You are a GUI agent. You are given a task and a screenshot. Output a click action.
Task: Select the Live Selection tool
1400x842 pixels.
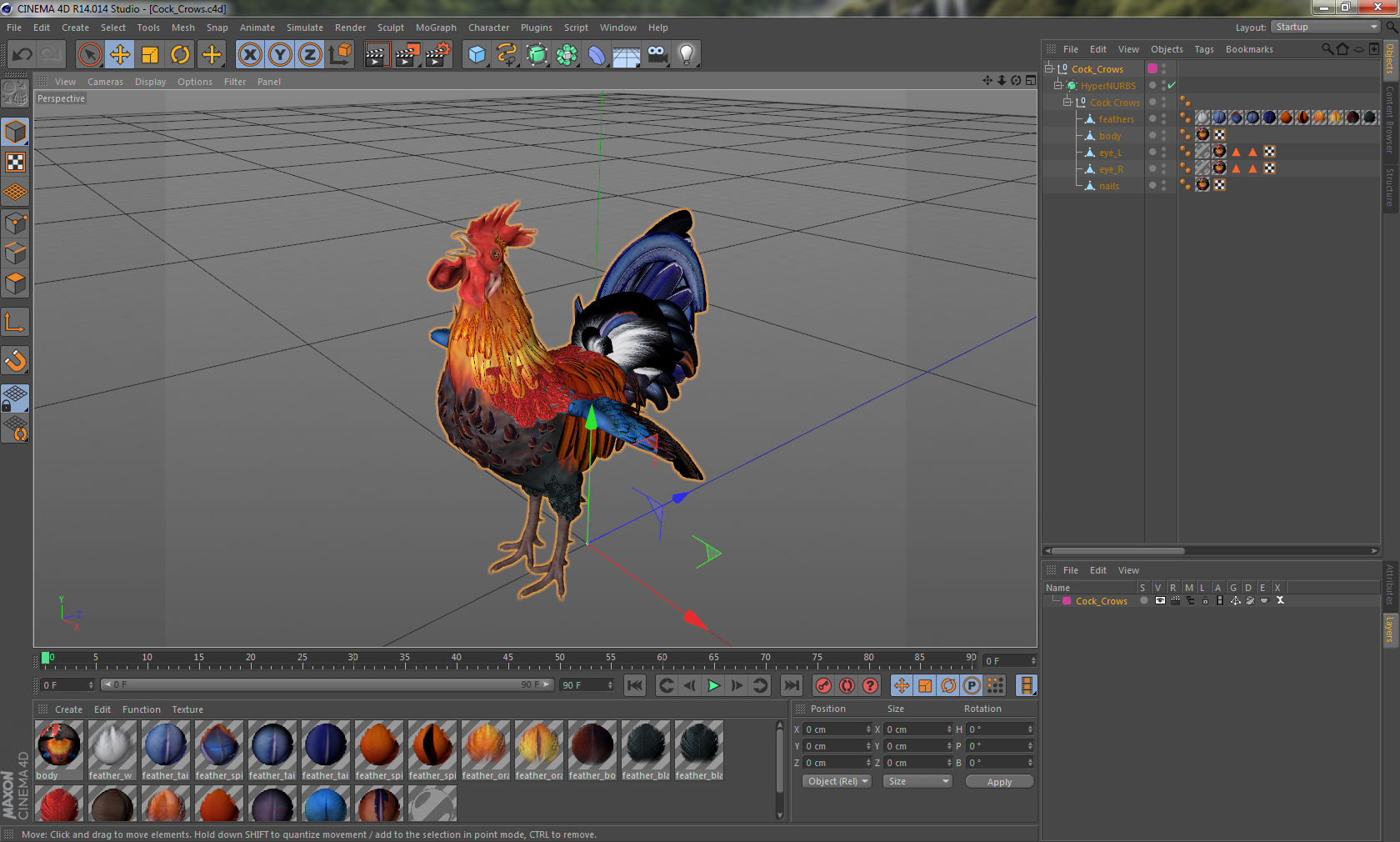tap(90, 55)
